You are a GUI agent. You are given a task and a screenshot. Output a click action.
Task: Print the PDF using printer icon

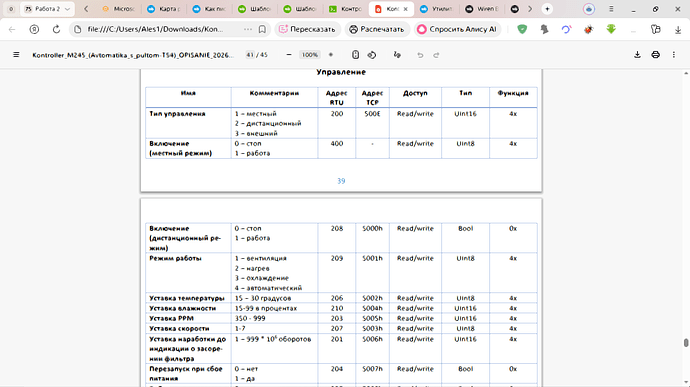coord(655,55)
